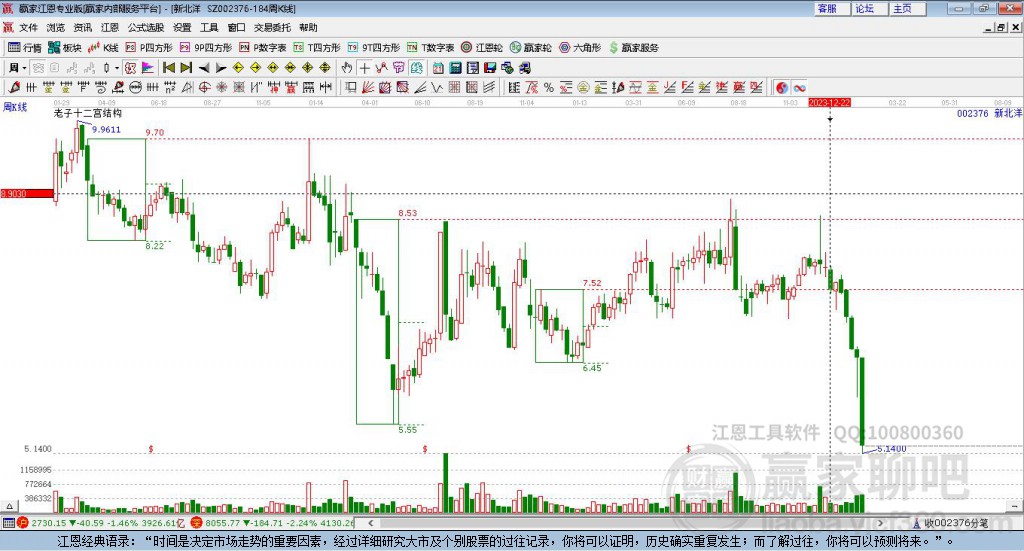Click the first $ dividend marker

(x=151, y=449)
